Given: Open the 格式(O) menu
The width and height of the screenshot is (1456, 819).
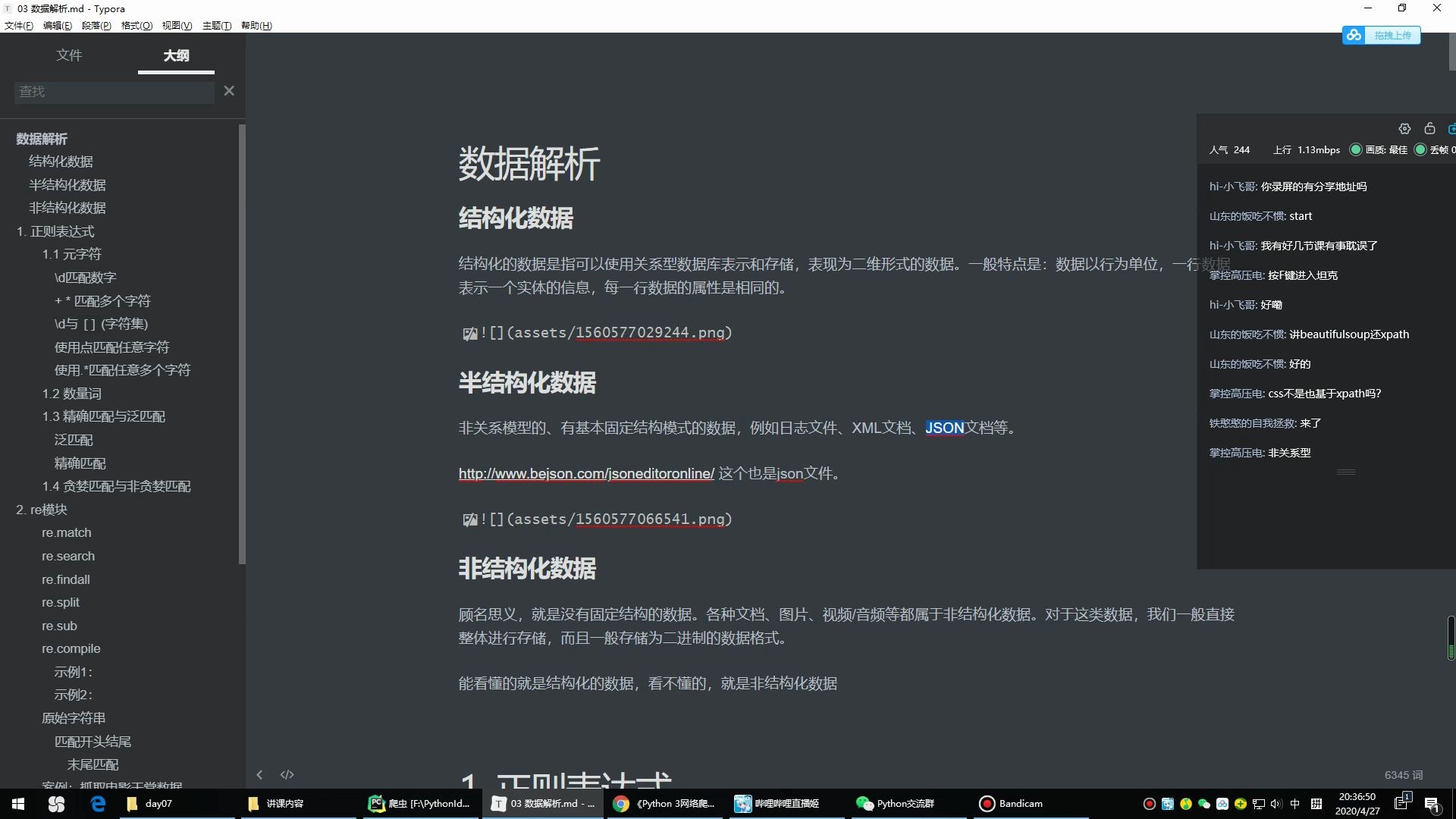Looking at the screenshot, I should pos(136,25).
